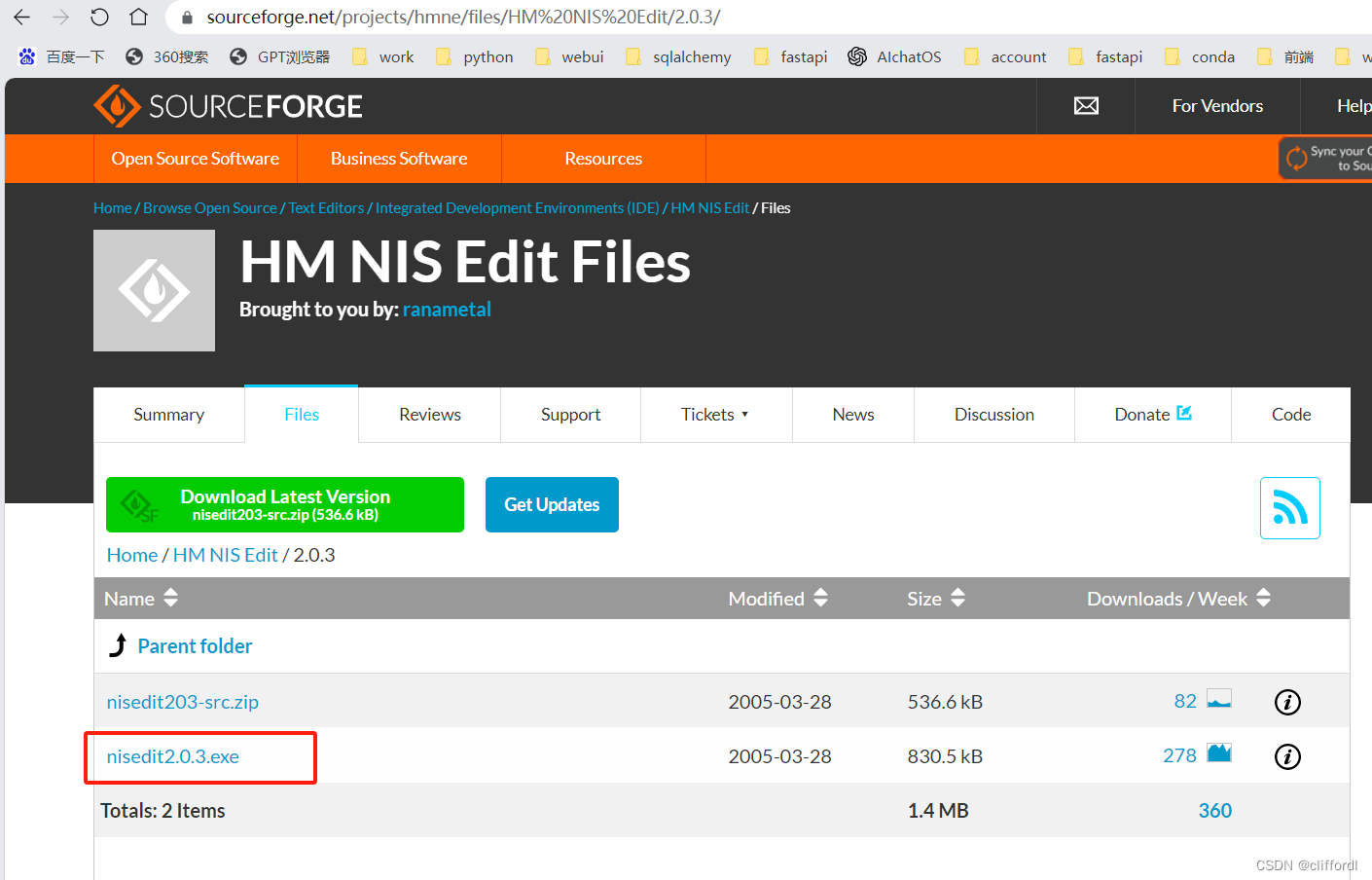Open the Open Source Software menu
The width and height of the screenshot is (1372, 880).
coord(196,159)
